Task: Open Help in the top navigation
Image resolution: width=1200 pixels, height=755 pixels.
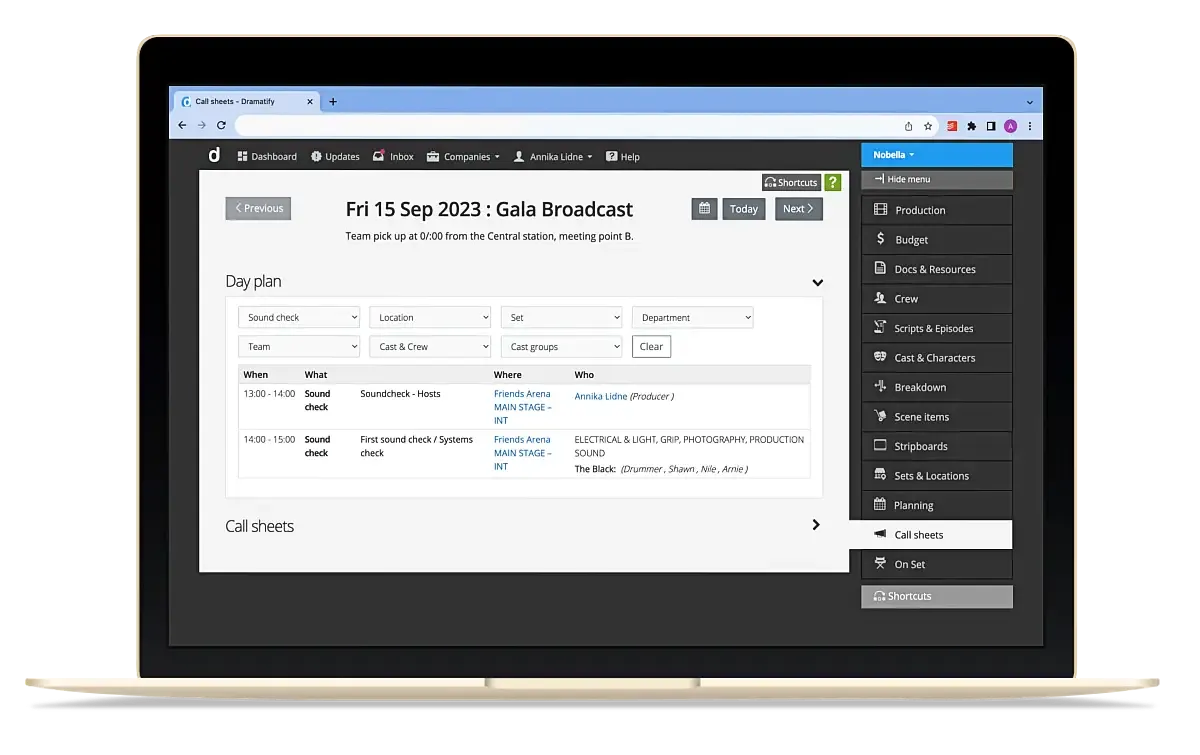Action: point(623,157)
